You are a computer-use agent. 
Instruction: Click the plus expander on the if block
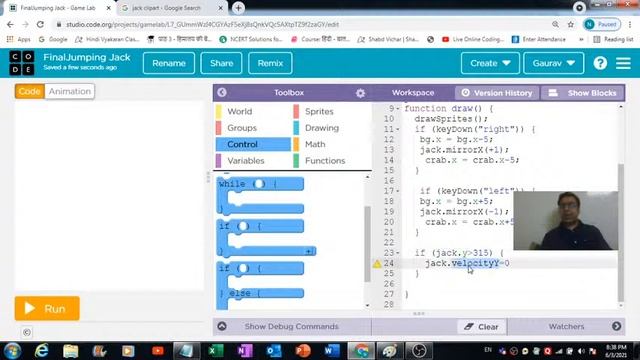point(310,251)
